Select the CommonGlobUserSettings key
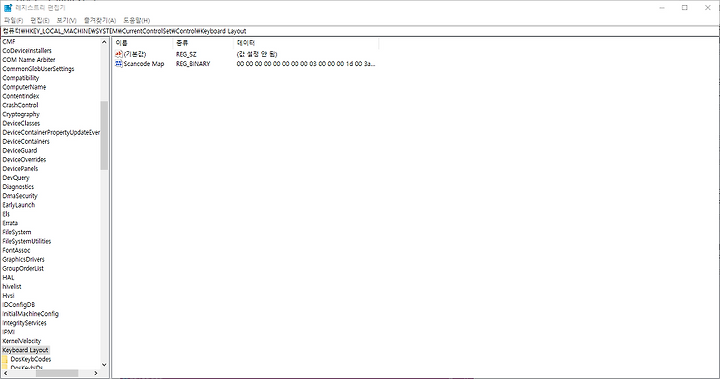 click(x=38, y=69)
